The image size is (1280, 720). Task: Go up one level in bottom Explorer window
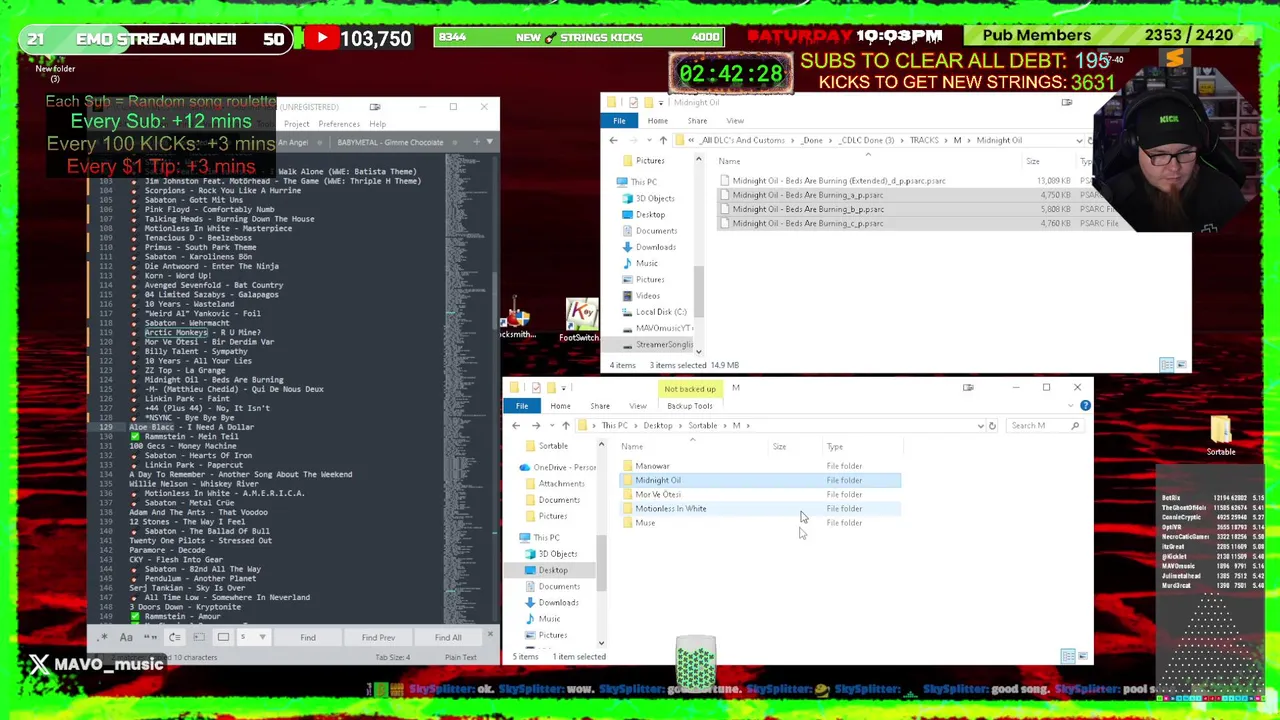pos(566,425)
